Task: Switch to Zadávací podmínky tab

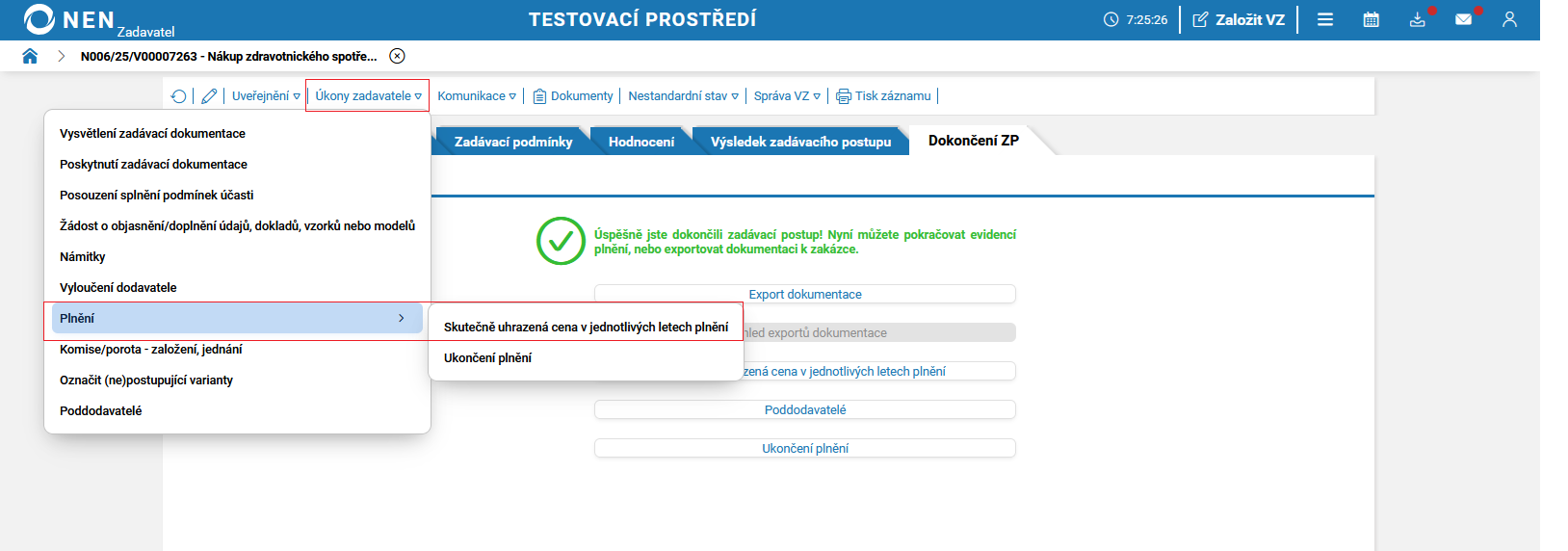Action: (x=513, y=142)
